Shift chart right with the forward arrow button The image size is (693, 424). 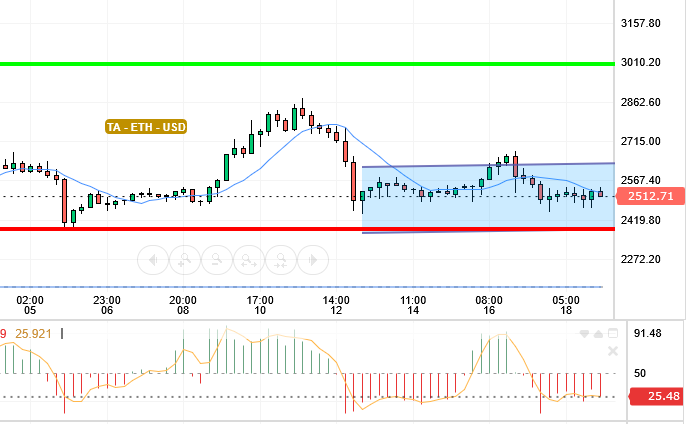[x=313, y=260]
